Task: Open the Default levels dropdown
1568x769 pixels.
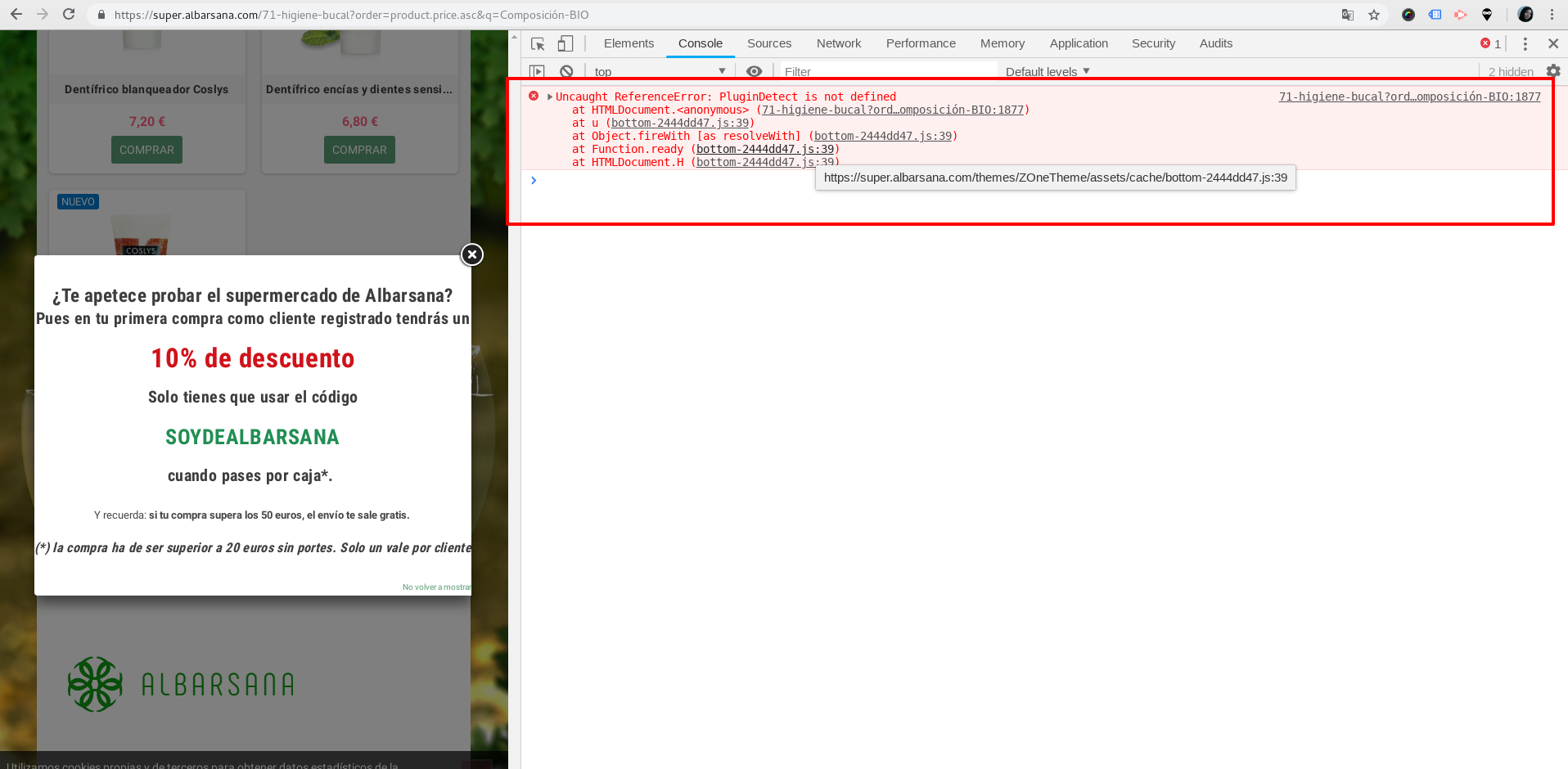Action: tap(1048, 71)
